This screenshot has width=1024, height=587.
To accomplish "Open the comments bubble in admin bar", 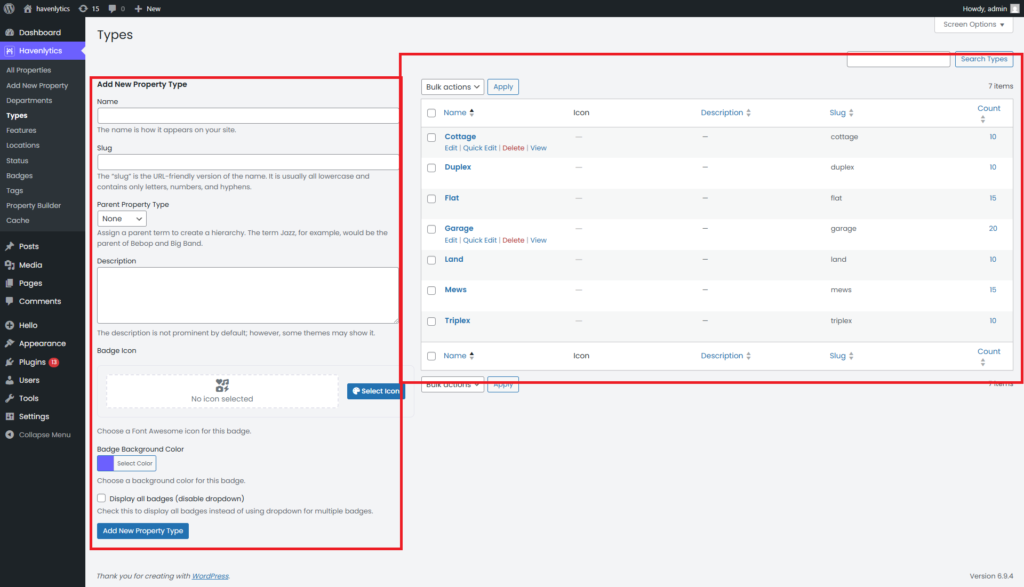I will [115, 8].
